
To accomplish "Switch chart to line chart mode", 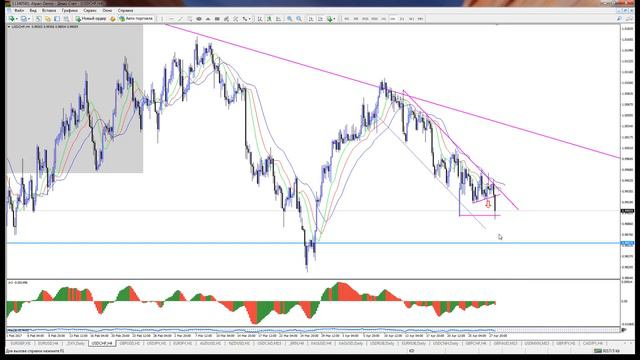I will [x=278, y=18].
